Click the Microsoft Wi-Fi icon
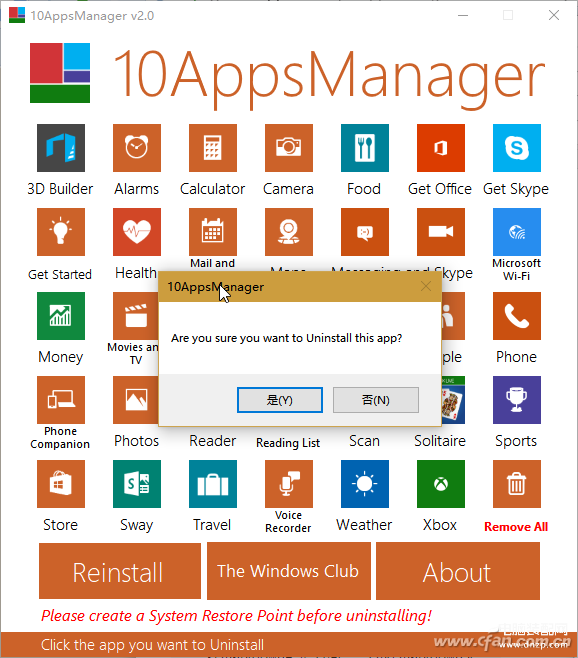This screenshot has width=578, height=658. pyautogui.click(x=517, y=232)
